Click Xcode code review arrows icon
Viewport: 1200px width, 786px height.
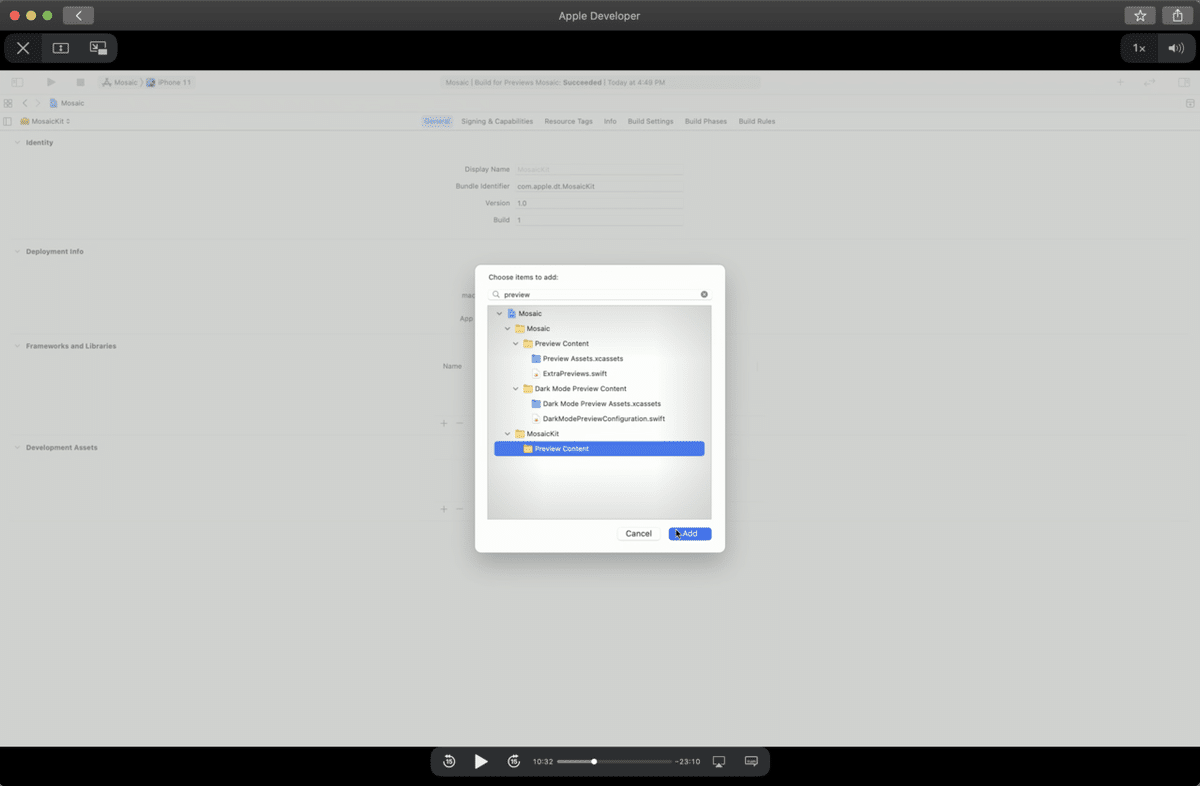[1150, 82]
